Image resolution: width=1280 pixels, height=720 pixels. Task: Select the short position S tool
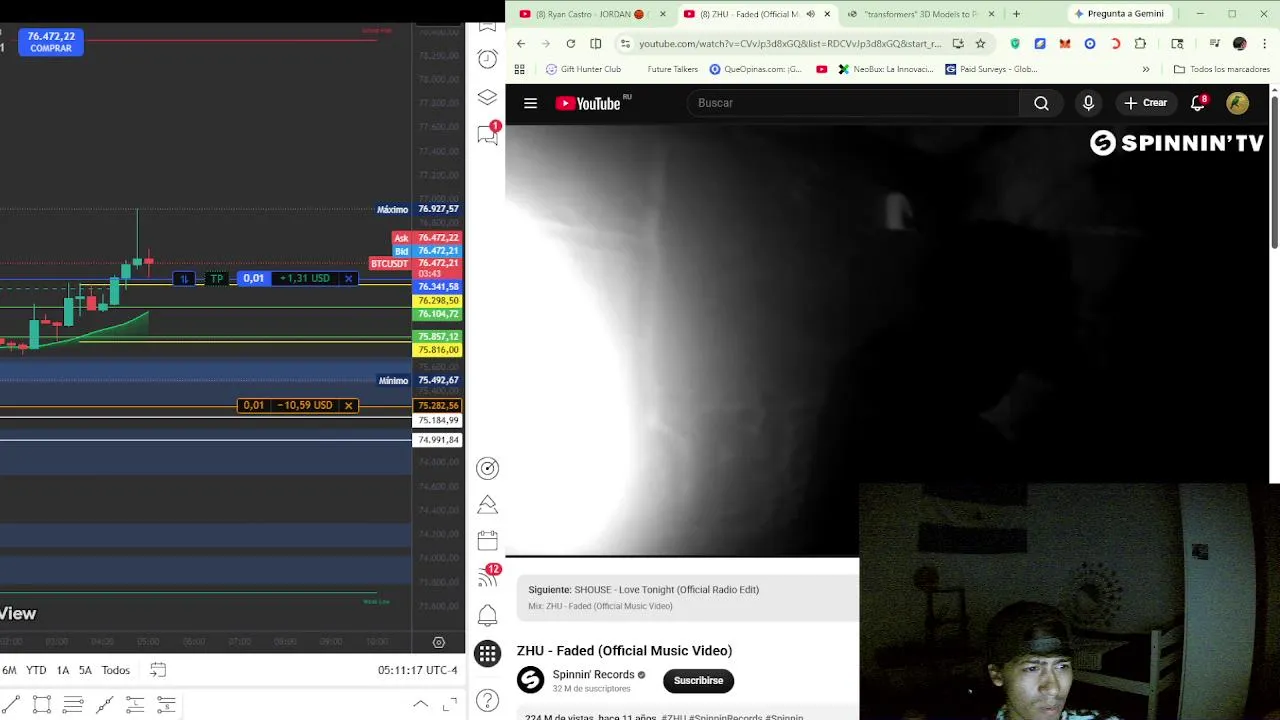pos(166,705)
